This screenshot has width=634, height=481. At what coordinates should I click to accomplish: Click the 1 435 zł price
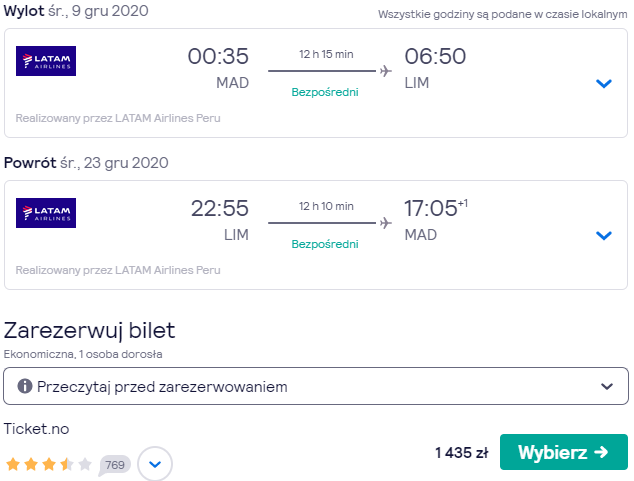pos(462,453)
